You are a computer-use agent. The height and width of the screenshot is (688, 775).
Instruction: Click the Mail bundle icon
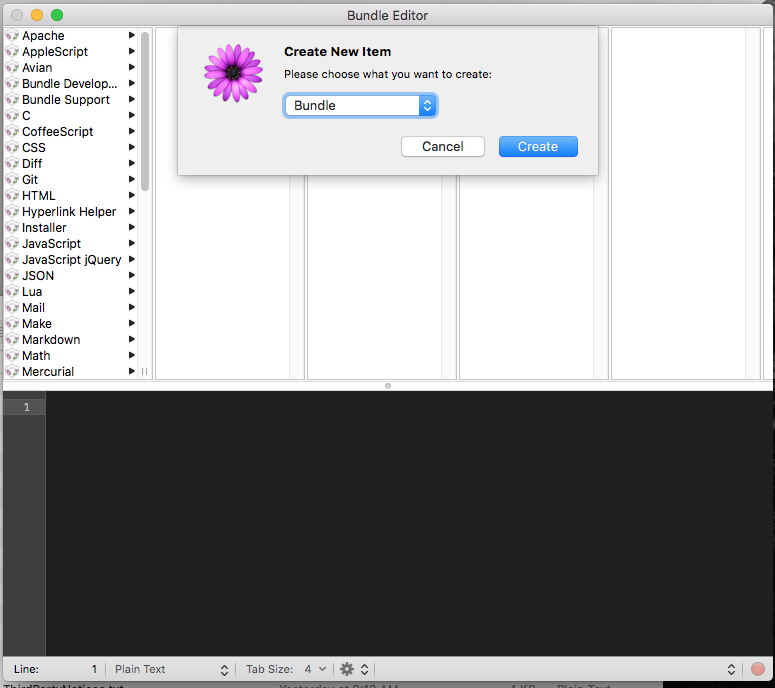pos(12,307)
